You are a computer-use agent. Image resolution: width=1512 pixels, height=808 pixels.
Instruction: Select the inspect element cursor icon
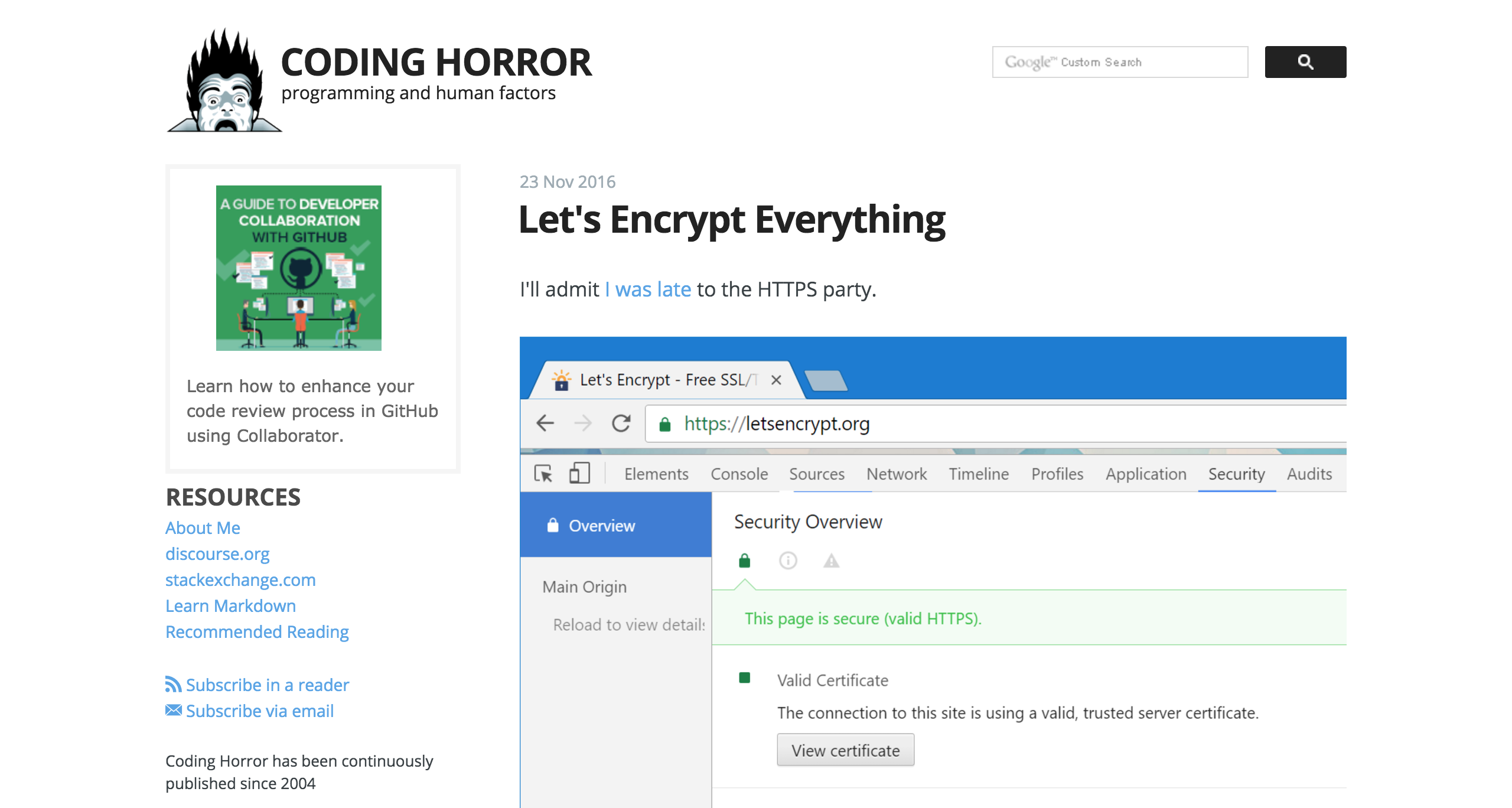[x=543, y=474]
